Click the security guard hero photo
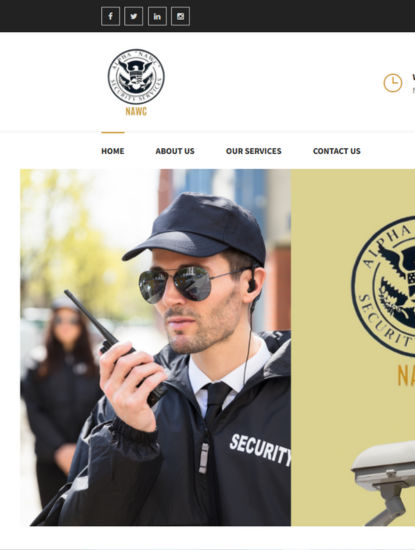The height and width of the screenshot is (550, 415). click(155, 348)
